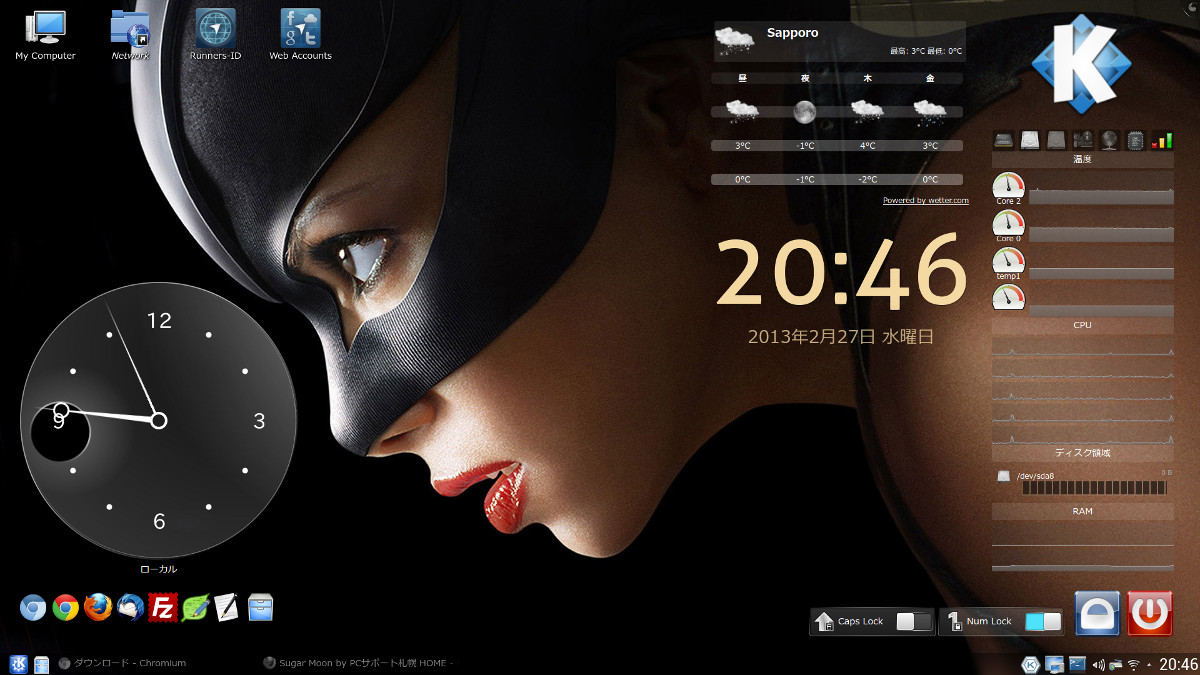Click the CPU section header
1200x675 pixels.
click(1082, 325)
